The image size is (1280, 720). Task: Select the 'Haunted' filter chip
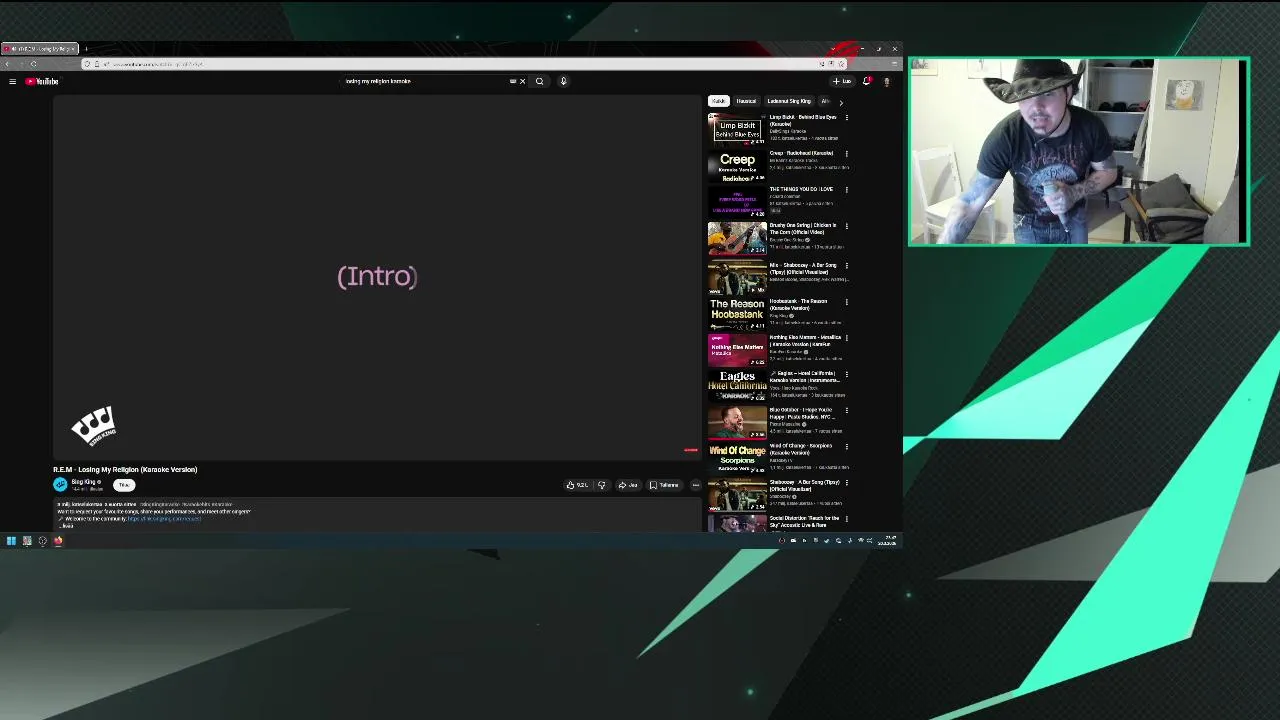pyautogui.click(x=746, y=101)
